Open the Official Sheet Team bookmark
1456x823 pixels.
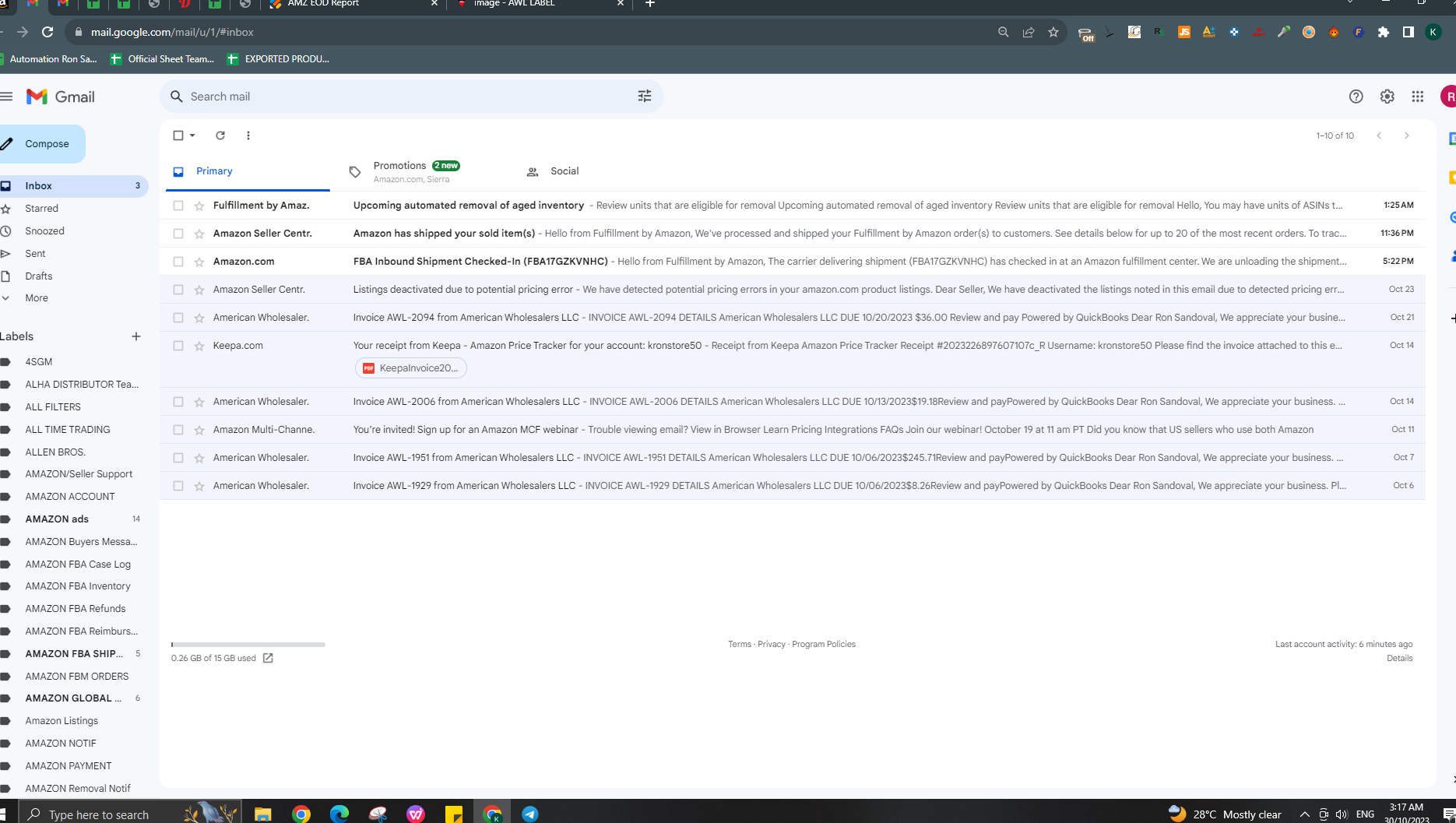[163, 59]
